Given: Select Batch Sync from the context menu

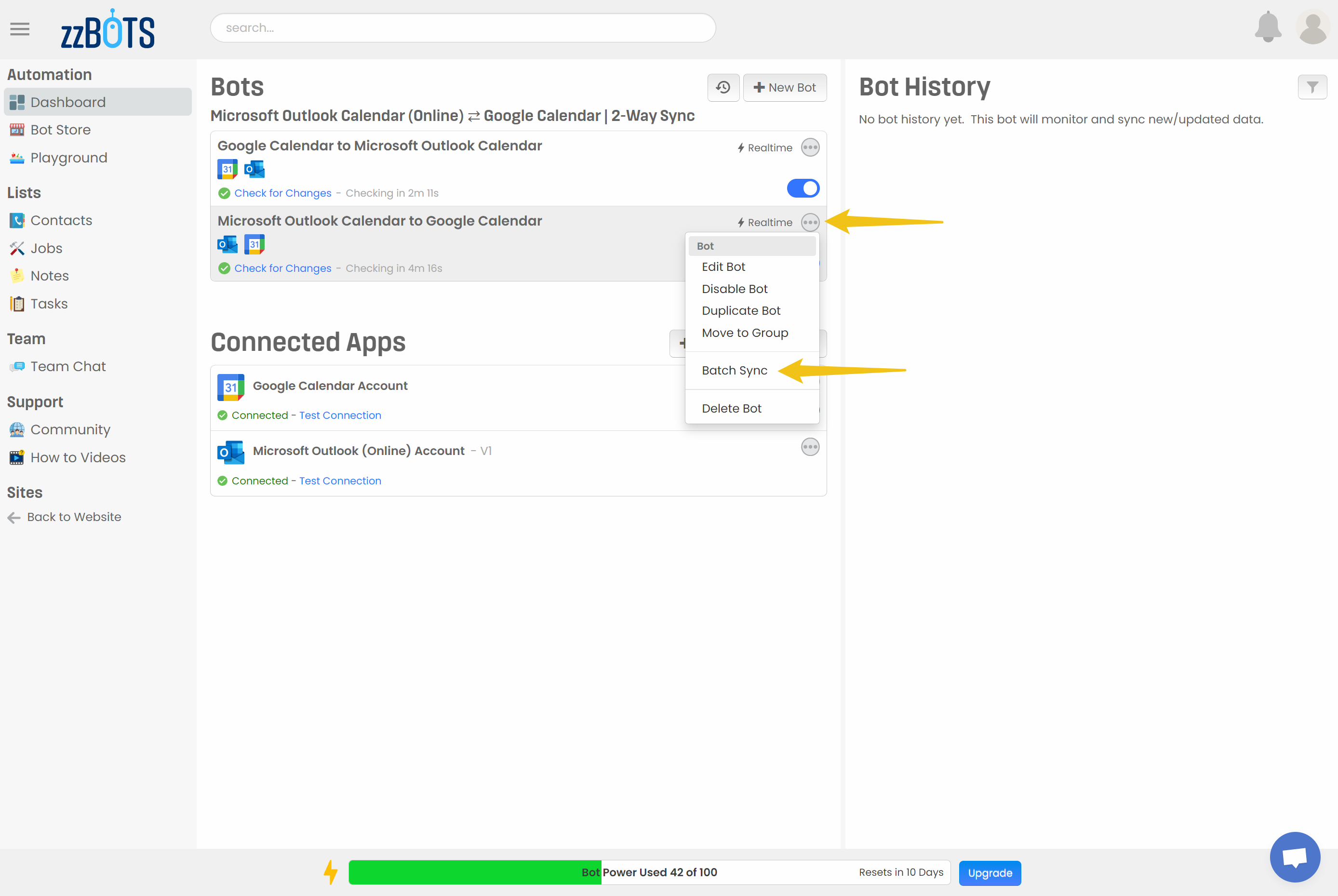Looking at the screenshot, I should pyautogui.click(x=734, y=370).
